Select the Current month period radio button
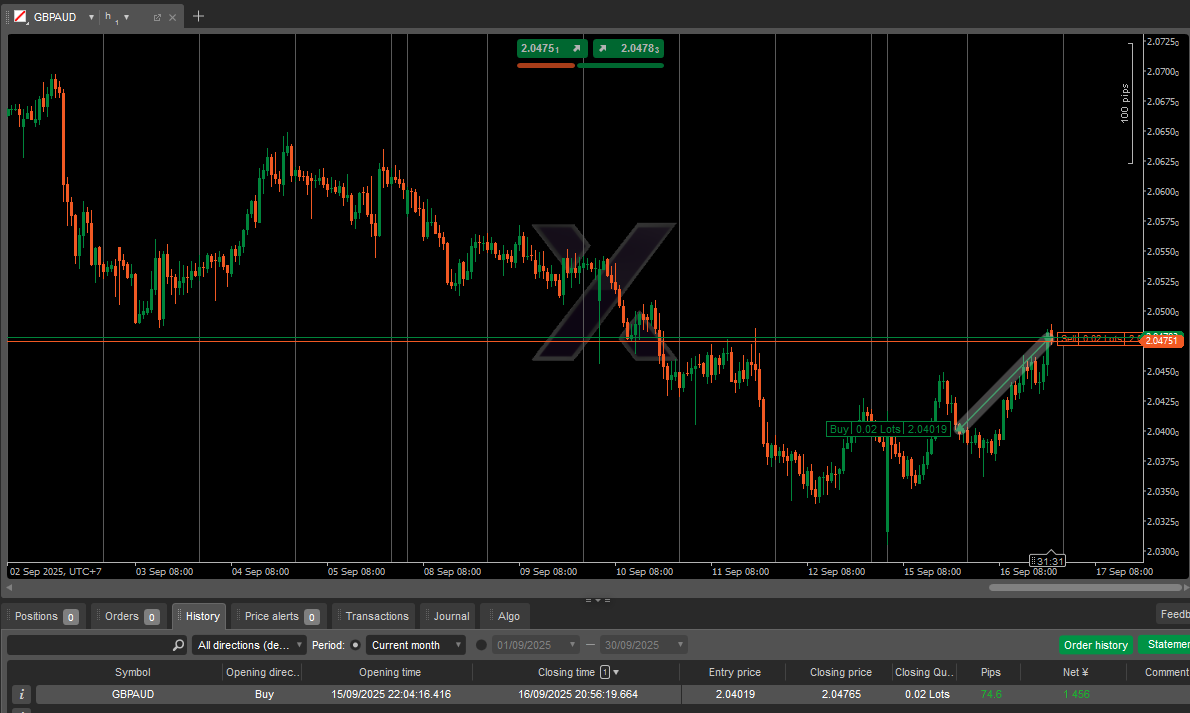1190x713 pixels. (x=355, y=645)
